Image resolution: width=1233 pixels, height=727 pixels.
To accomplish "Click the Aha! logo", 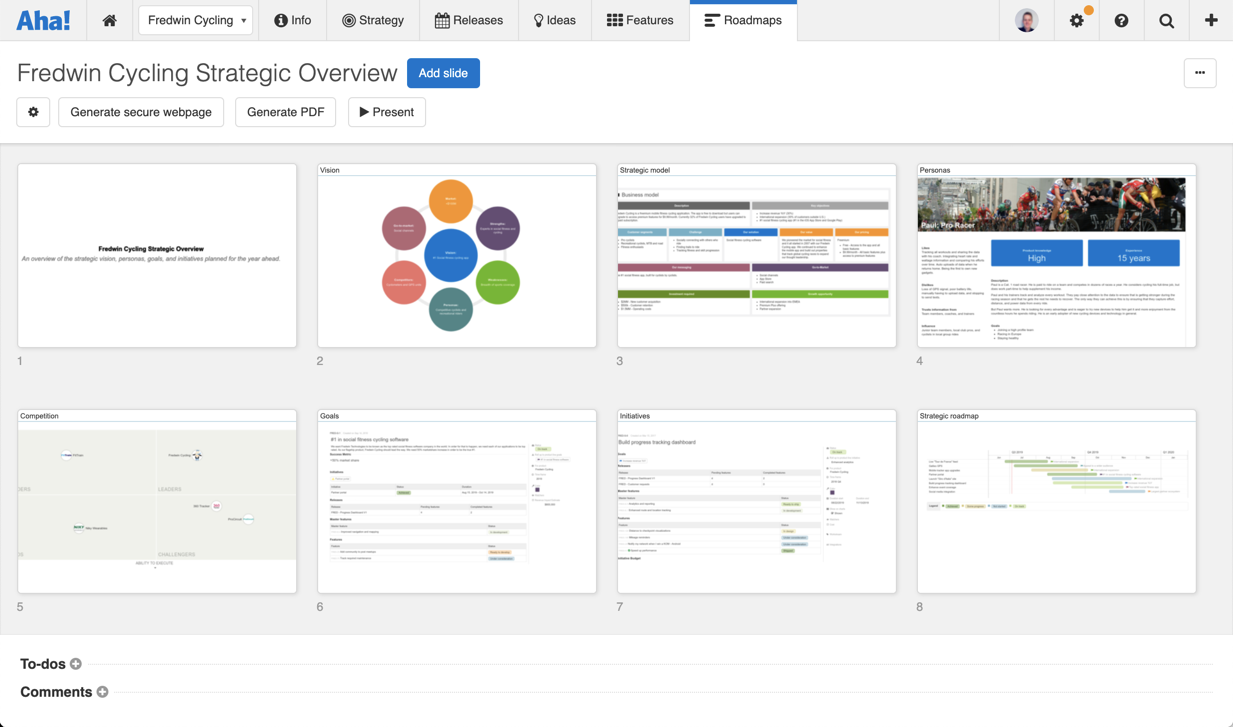I will coord(43,20).
